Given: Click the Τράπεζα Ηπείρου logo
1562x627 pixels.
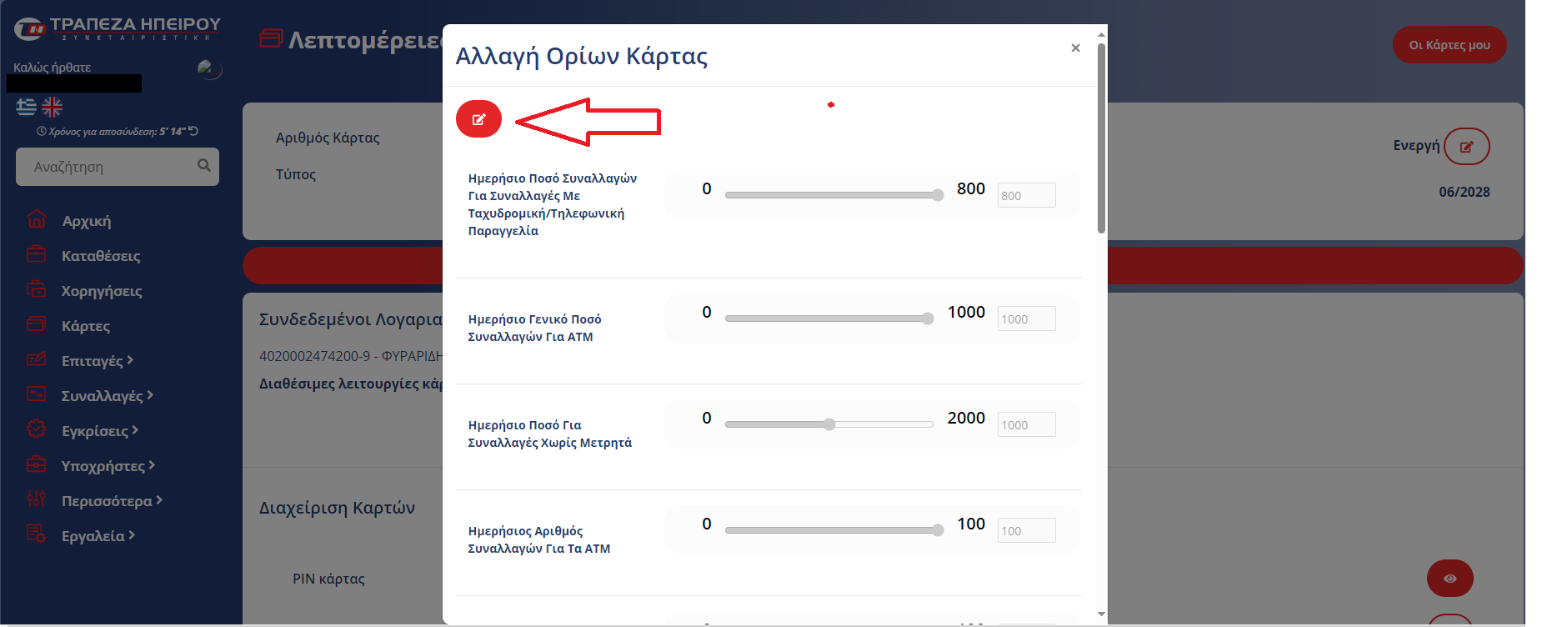Looking at the screenshot, I should pos(118,28).
